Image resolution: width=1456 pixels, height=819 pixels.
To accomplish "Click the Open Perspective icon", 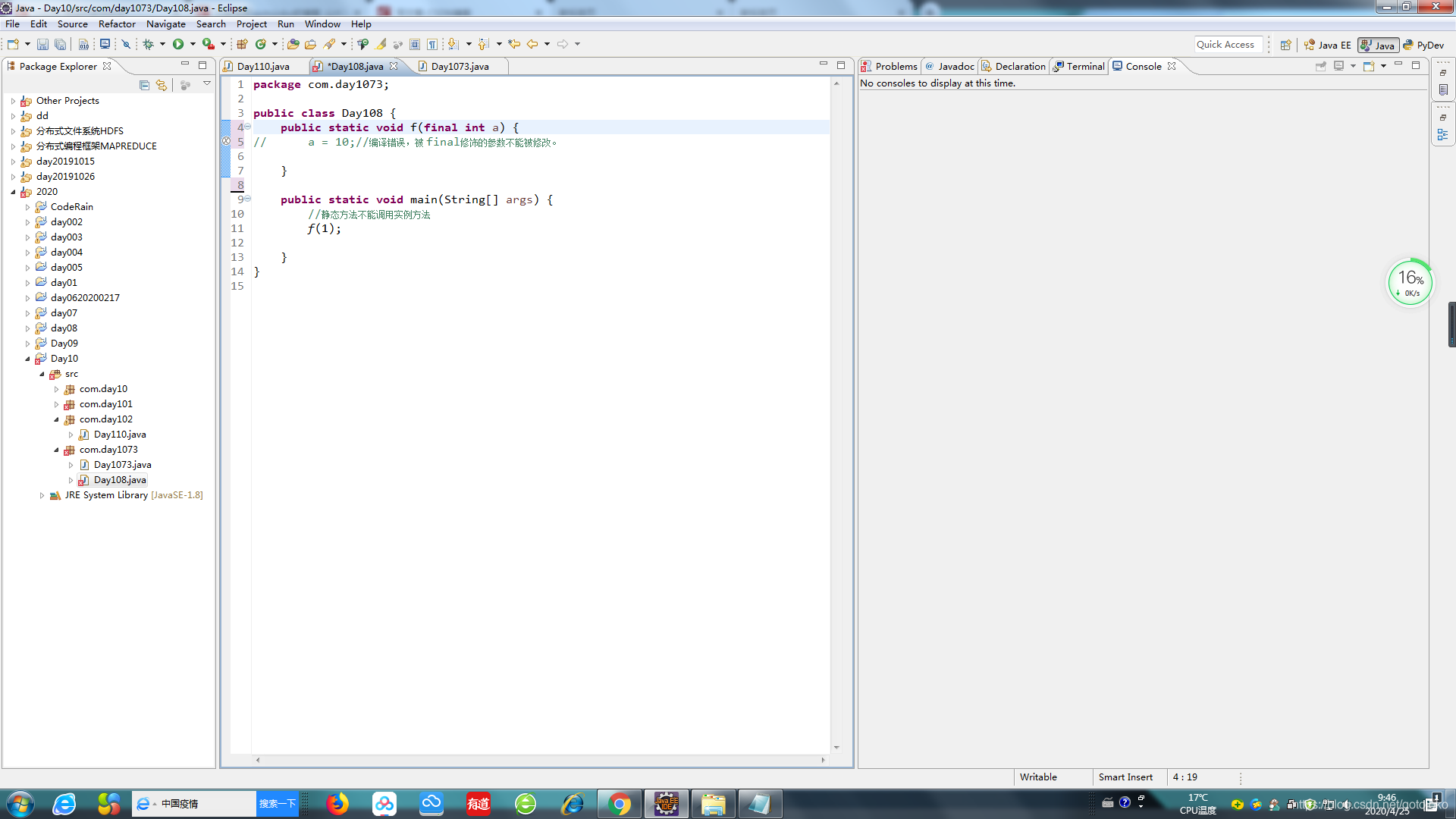I will coord(1285,45).
